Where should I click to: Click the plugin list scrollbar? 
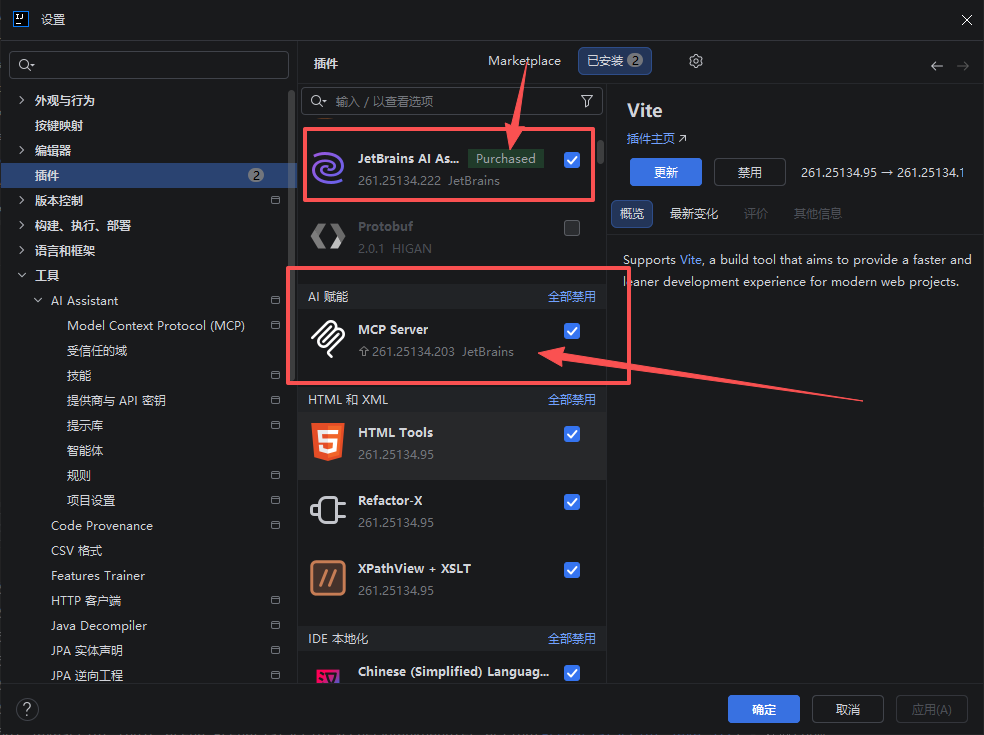pyautogui.click(x=601, y=151)
